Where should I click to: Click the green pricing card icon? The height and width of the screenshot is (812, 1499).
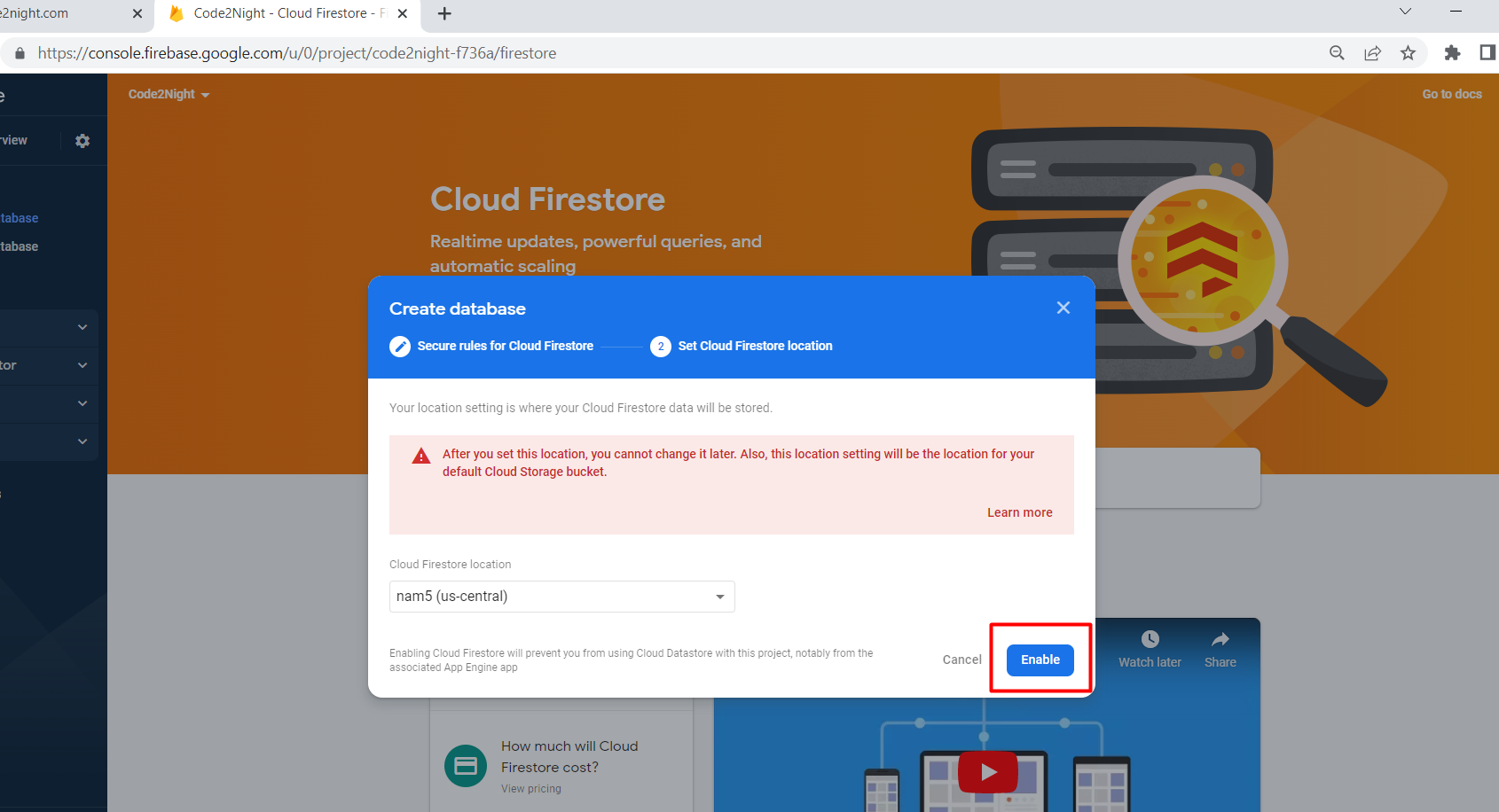[466, 766]
